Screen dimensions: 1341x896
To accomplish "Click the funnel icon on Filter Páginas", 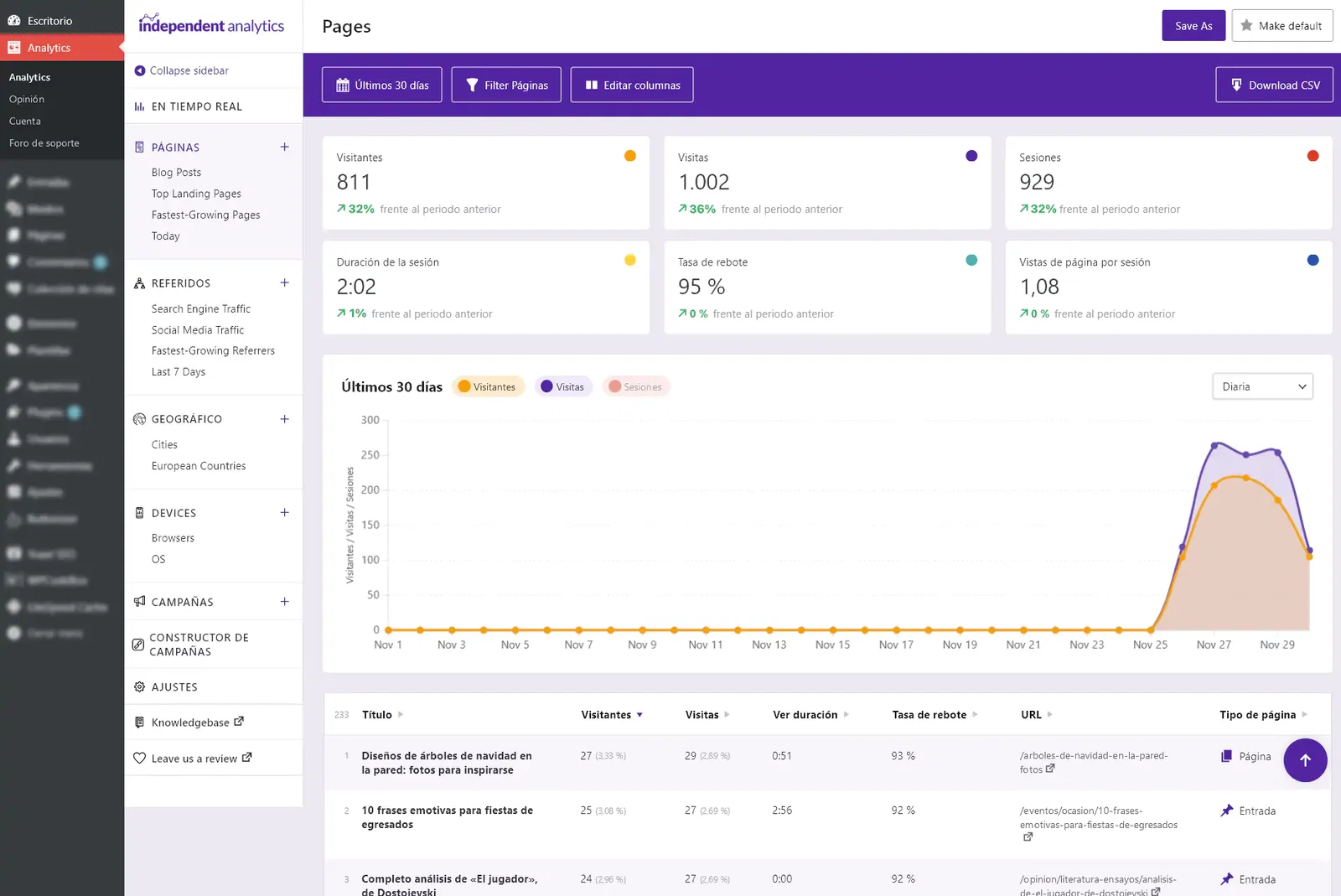I will coord(472,85).
